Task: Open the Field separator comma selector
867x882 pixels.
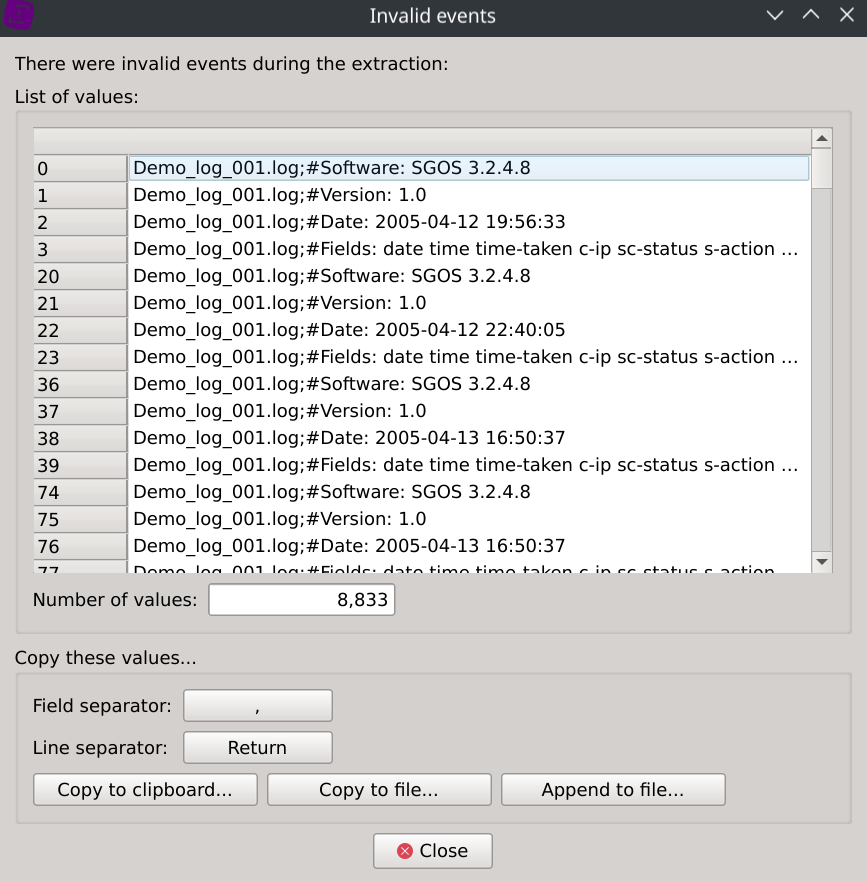Action: point(257,706)
